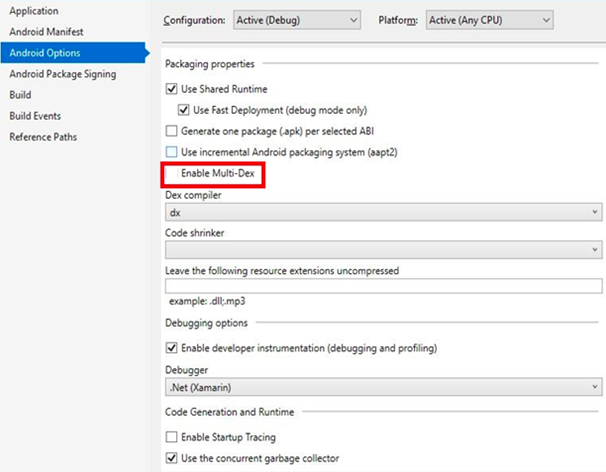The height and width of the screenshot is (472, 606).
Task: Expand the Code shrinker dropdown
Action: coord(384,249)
